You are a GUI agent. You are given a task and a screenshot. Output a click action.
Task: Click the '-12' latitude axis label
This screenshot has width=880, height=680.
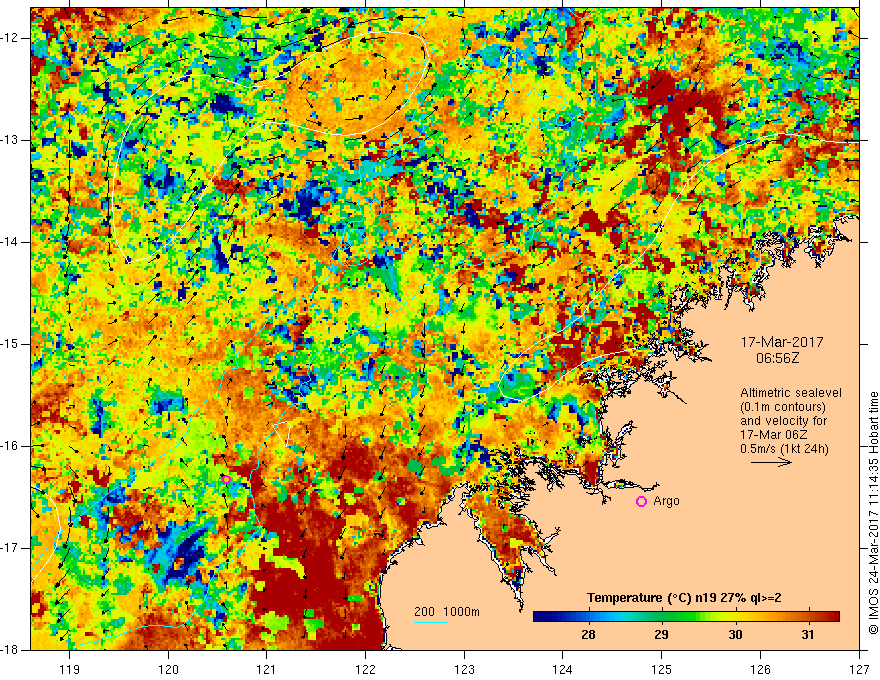(x=10, y=38)
